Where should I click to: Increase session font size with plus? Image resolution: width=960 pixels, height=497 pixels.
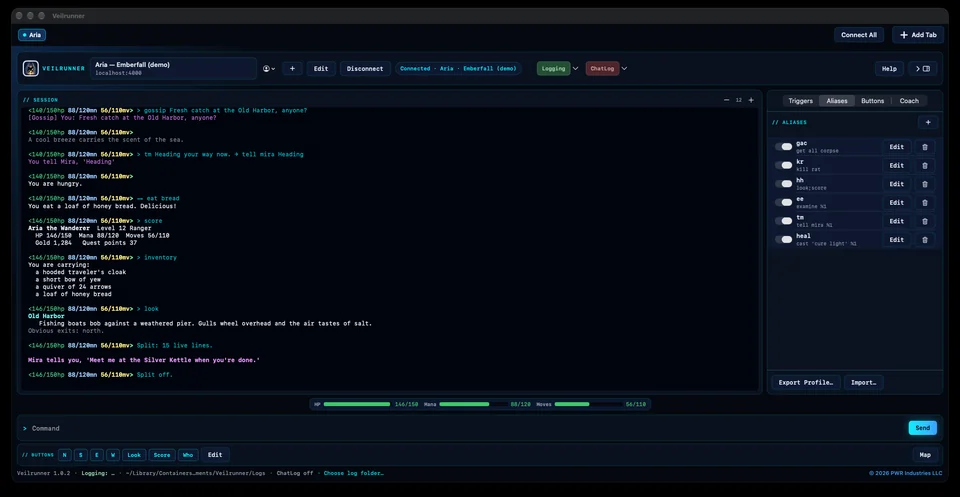(751, 100)
